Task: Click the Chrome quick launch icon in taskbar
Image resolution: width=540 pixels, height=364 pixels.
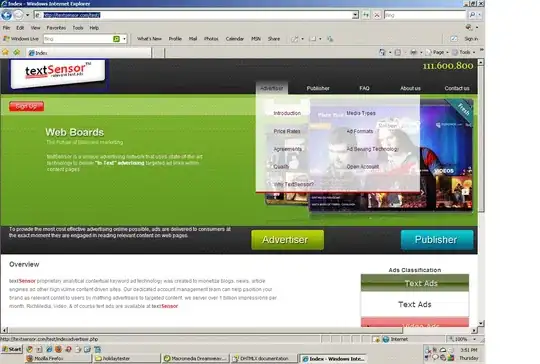Action: click(30, 349)
